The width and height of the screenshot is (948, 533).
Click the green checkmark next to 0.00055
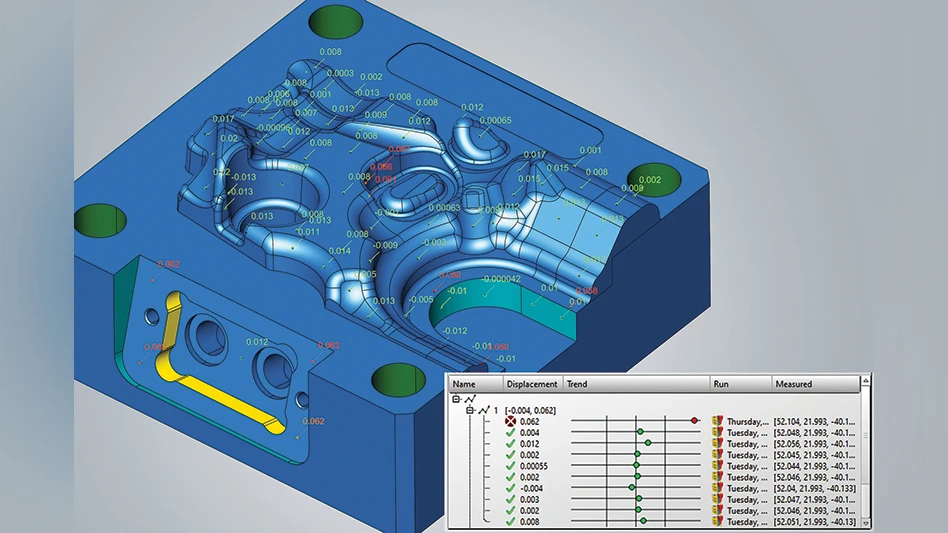511,466
